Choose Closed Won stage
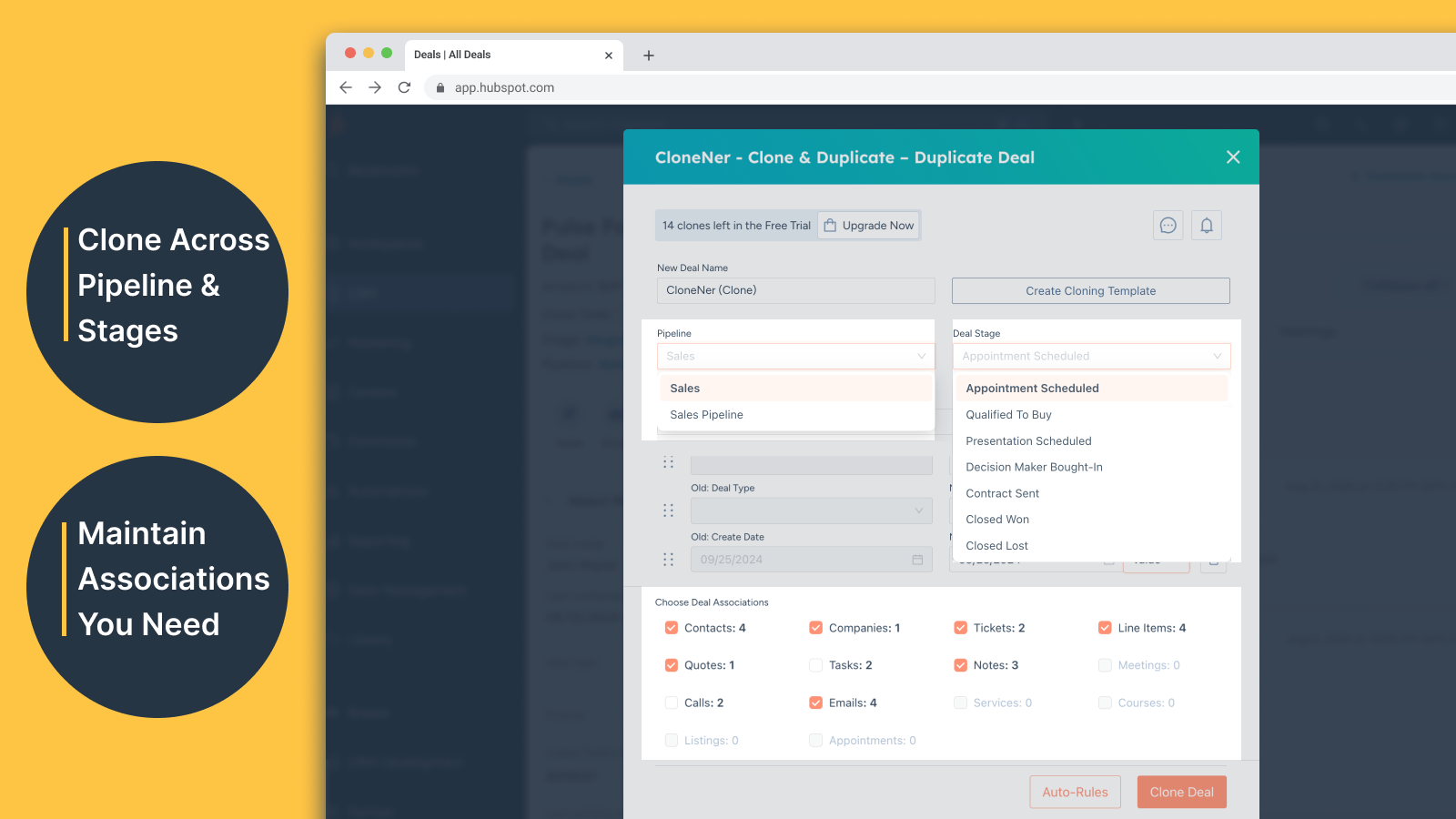The height and width of the screenshot is (819, 1456). (1092, 520)
